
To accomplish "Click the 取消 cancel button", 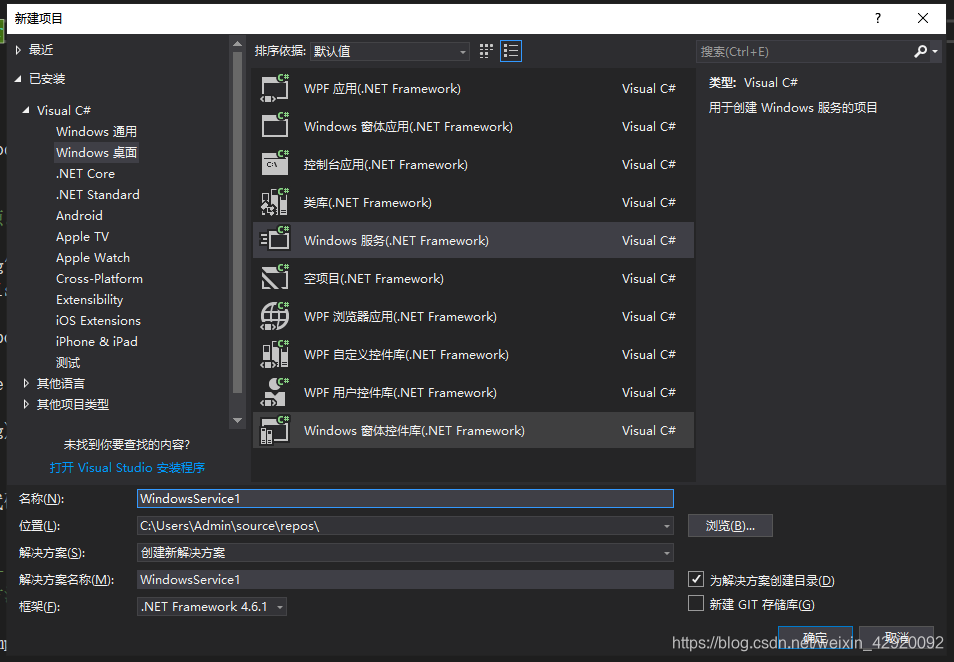I will coord(896,638).
